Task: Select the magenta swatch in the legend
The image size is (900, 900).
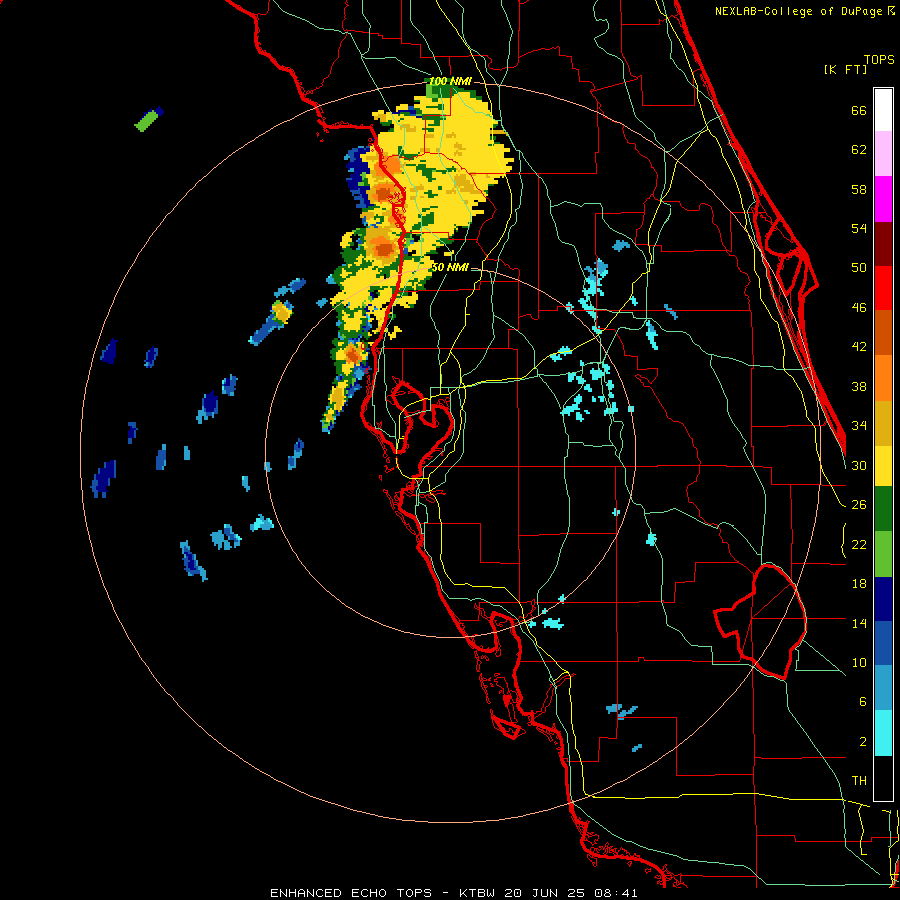Action: pyautogui.click(x=883, y=199)
